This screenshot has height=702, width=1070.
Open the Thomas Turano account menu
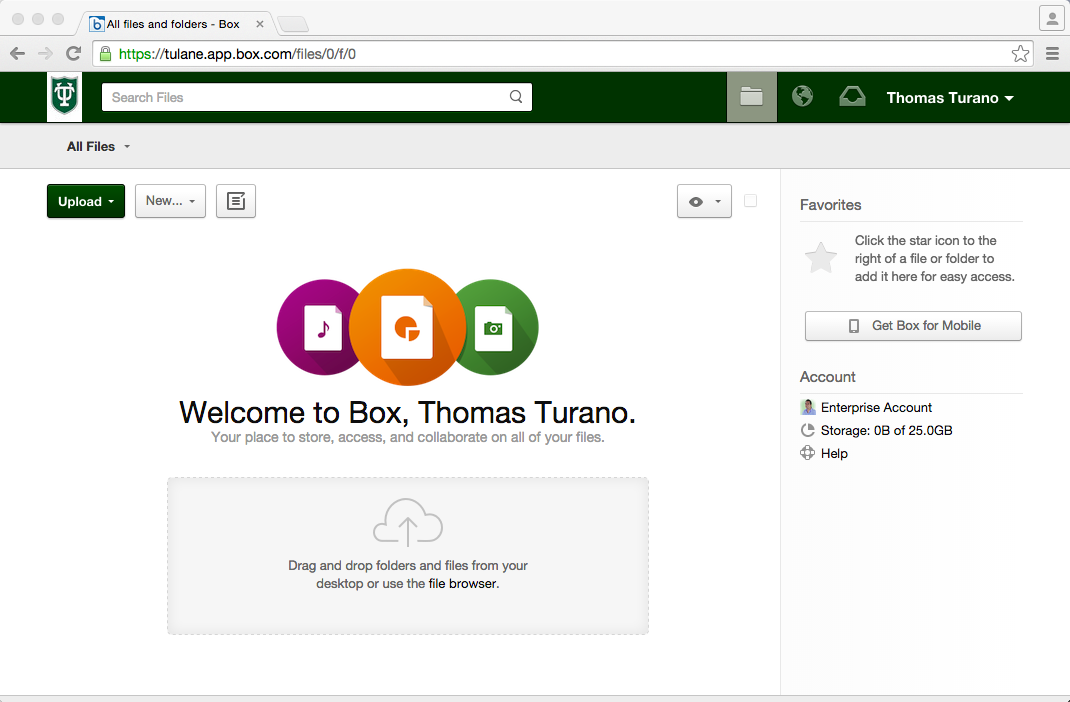coord(950,98)
